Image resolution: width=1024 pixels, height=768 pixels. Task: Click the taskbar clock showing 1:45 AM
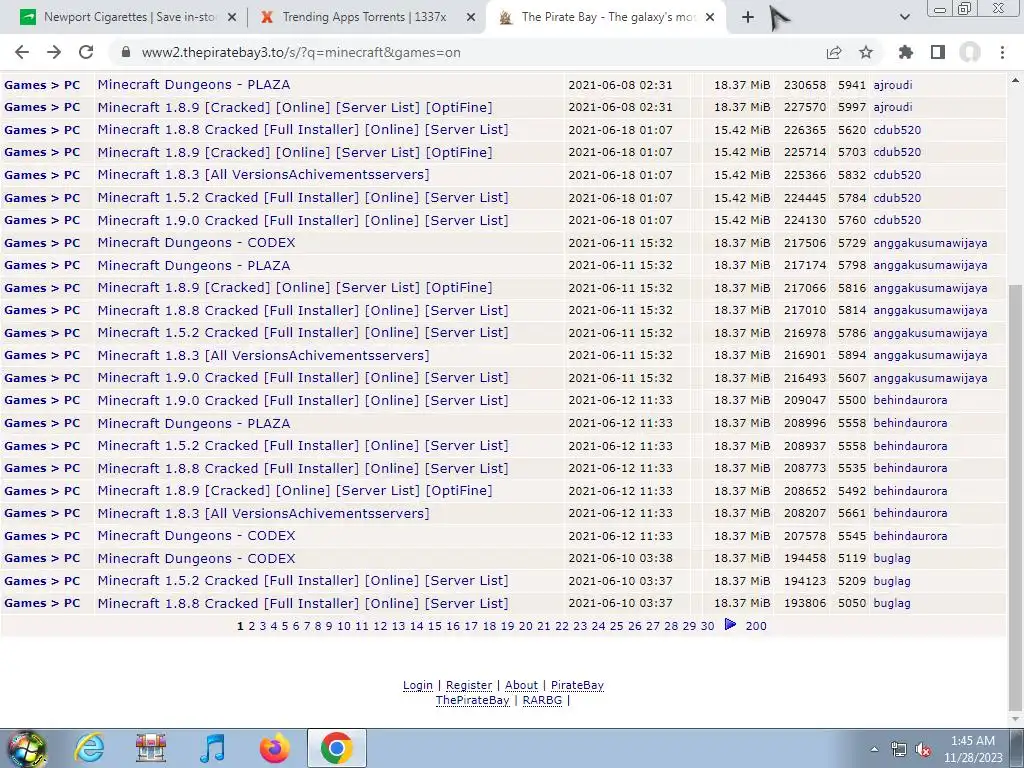[x=972, y=749]
